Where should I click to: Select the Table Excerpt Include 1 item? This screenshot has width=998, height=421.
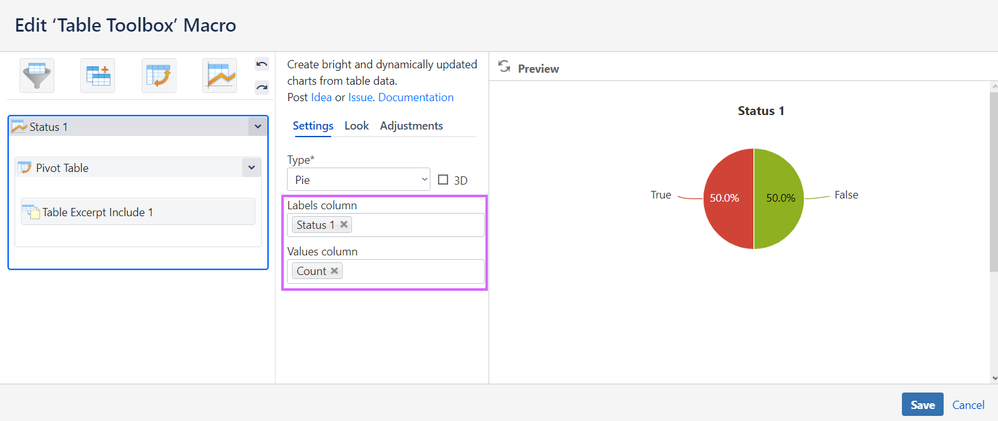point(138,211)
